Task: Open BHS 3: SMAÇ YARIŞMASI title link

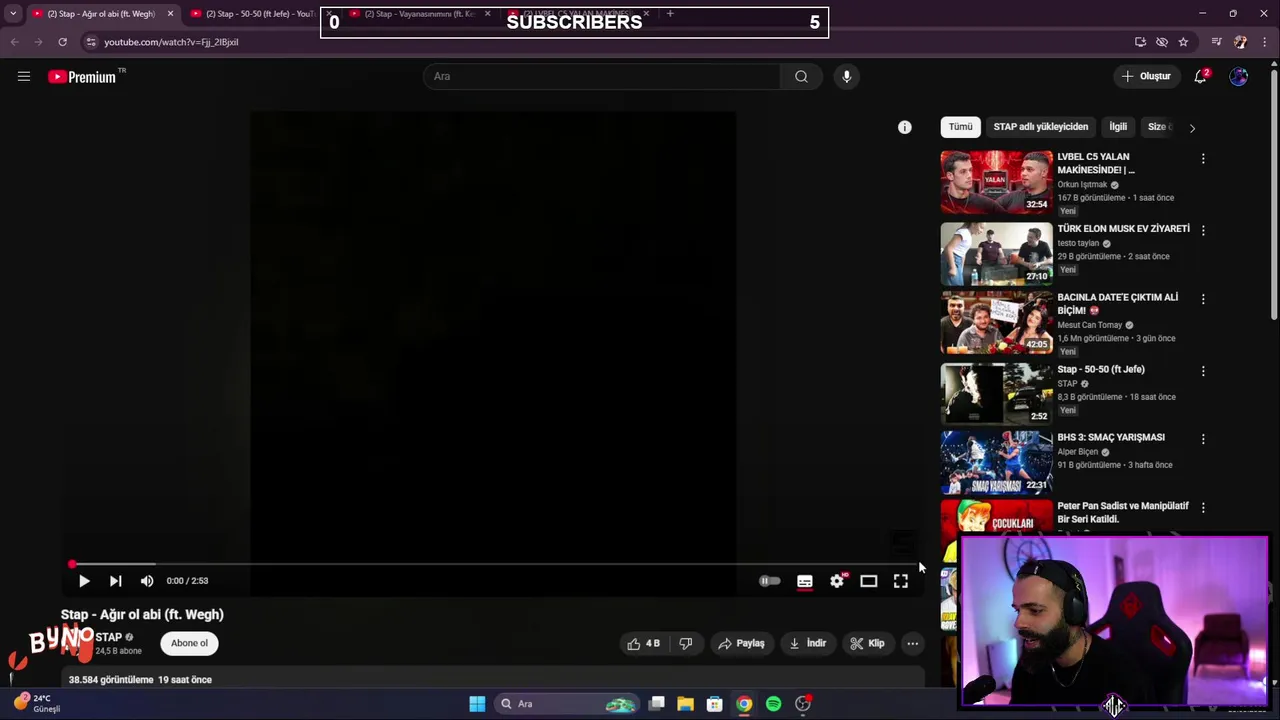Action: click(x=1111, y=437)
